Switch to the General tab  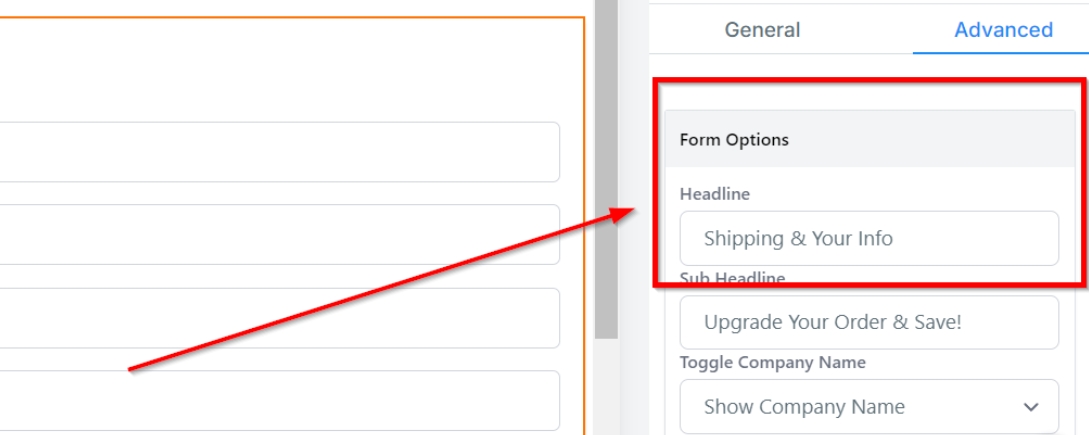coord(762,30)
